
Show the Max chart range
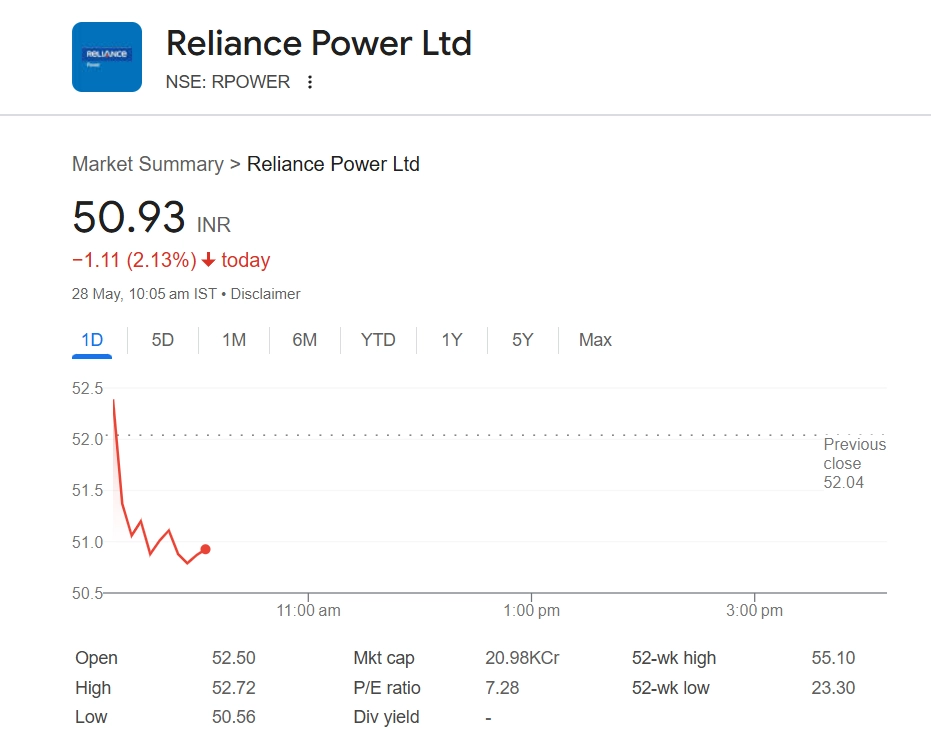595,340
